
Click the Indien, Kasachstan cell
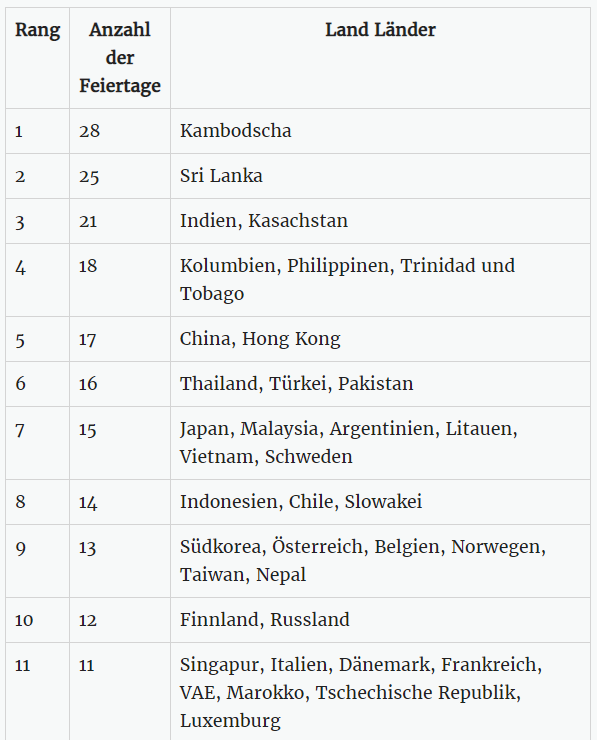[380, 221]
